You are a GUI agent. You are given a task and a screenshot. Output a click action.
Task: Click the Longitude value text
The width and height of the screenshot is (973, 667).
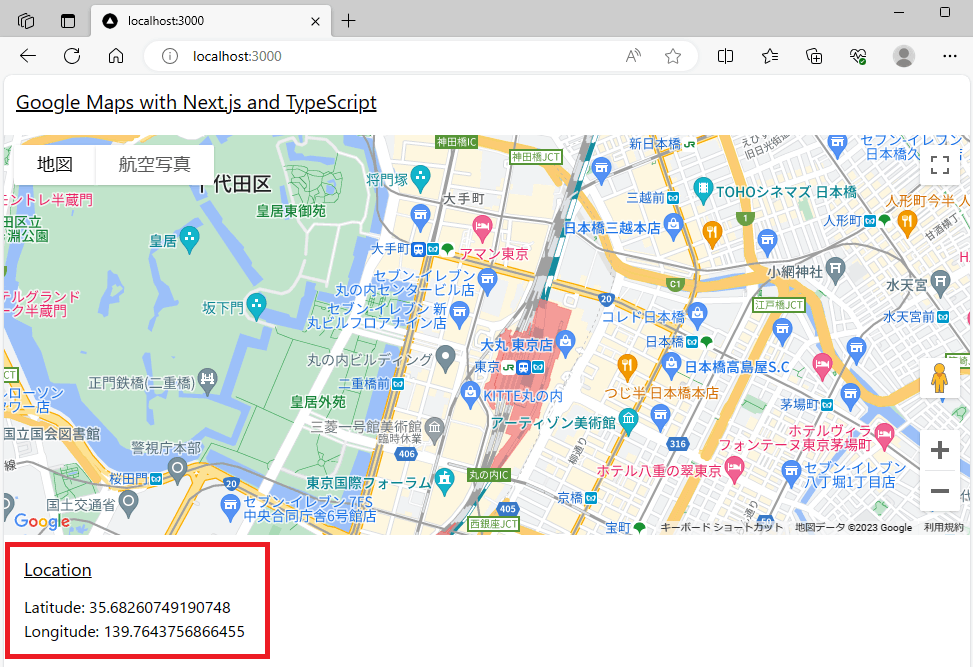pos(174,632)
